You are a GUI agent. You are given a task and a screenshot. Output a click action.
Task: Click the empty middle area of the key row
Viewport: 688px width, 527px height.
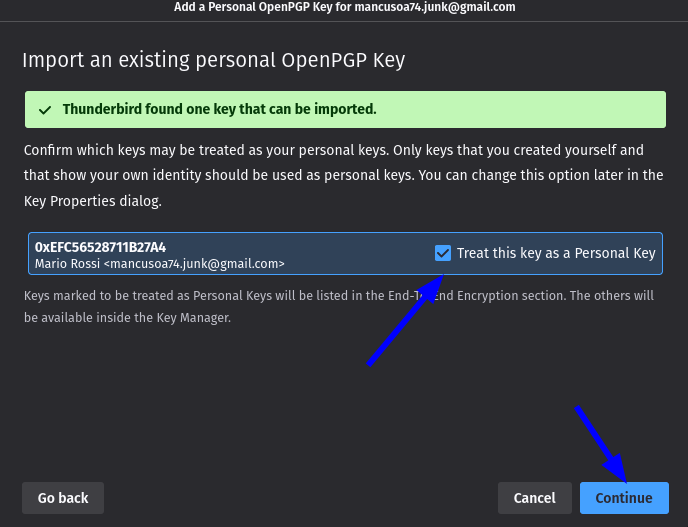pyautogui.click(x=359, y=254)
